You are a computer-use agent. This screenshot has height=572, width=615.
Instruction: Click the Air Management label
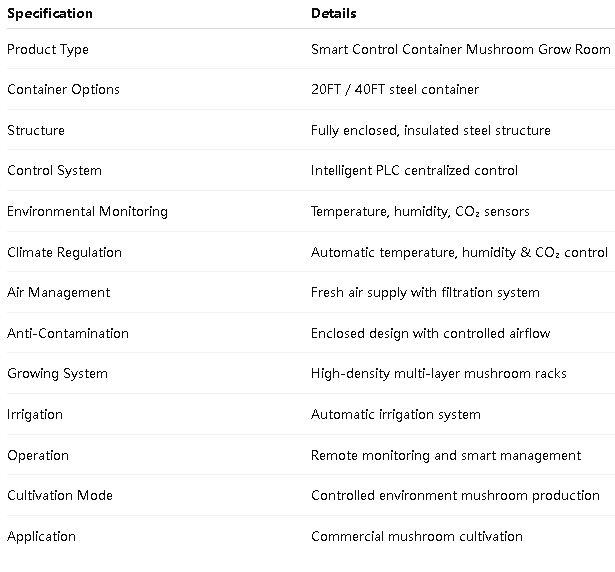tap(58, 293)
